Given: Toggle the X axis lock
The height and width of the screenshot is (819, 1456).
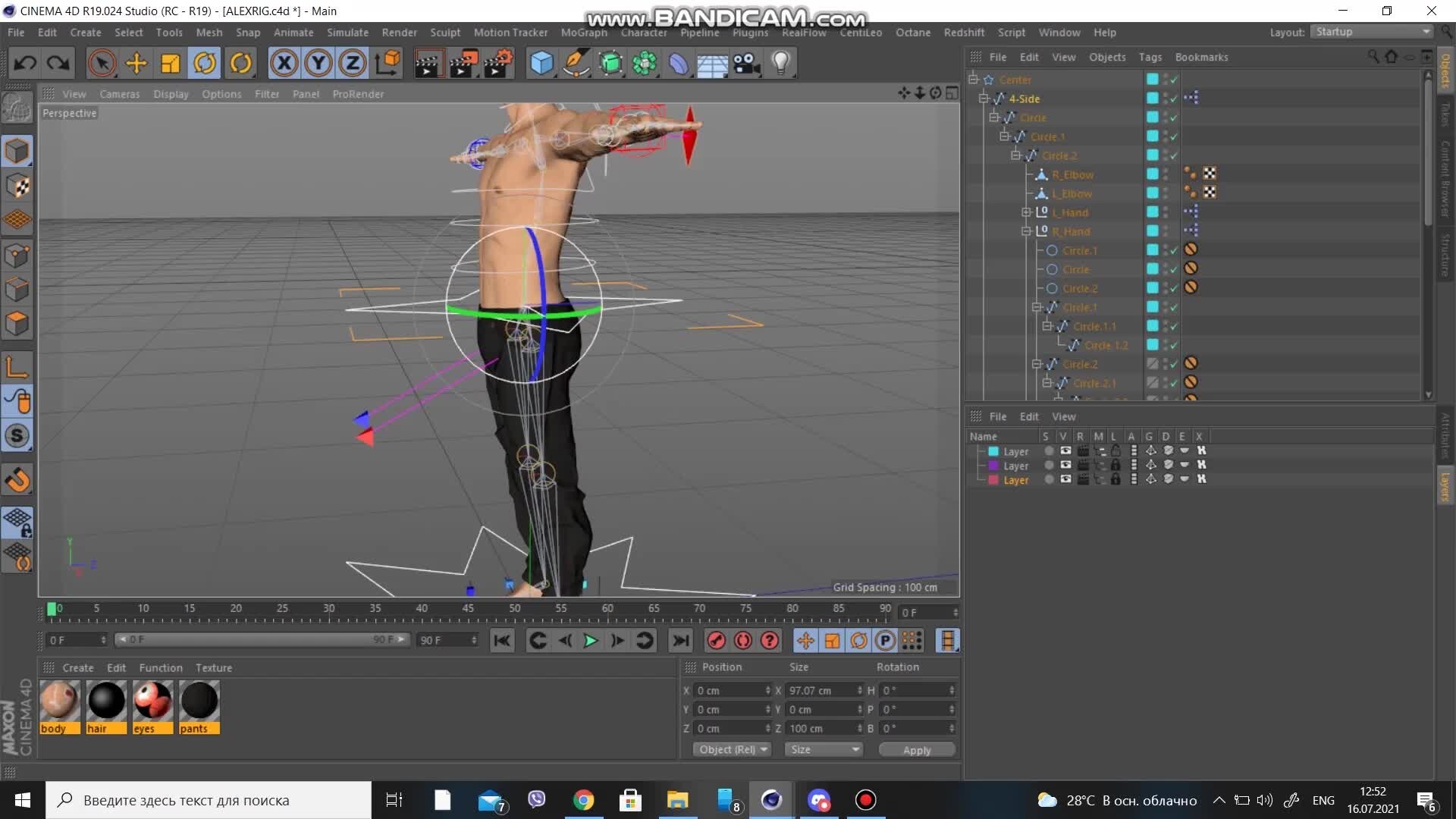Looking at the screenshot, I should click(x=284, y=63).
